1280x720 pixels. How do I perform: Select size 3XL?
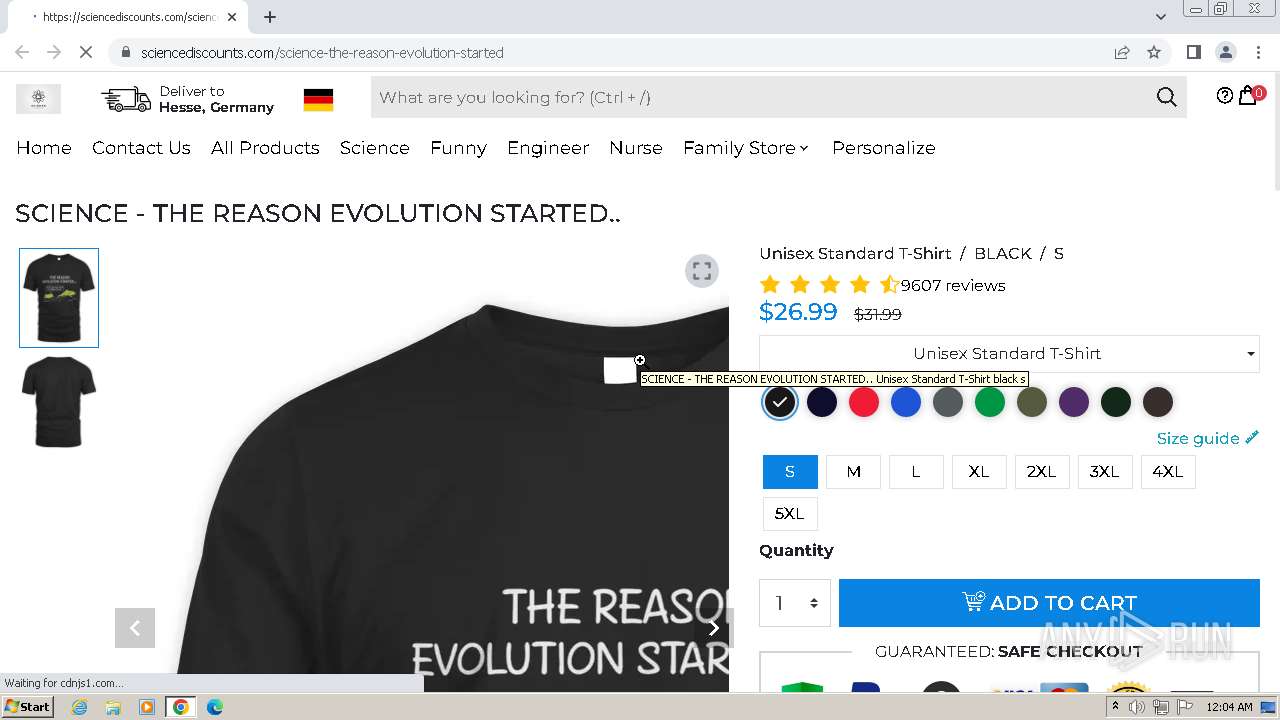tap(1105, 471)
